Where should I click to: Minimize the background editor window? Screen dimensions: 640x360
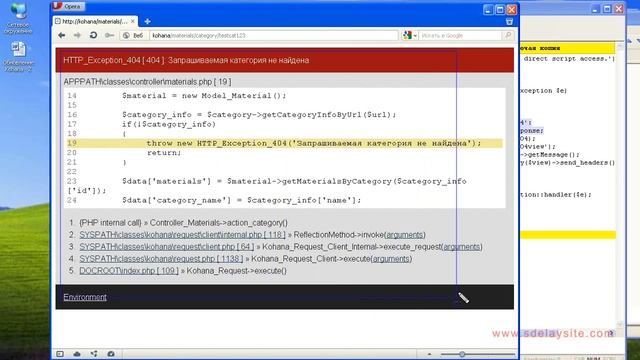(x=595, y=9)
